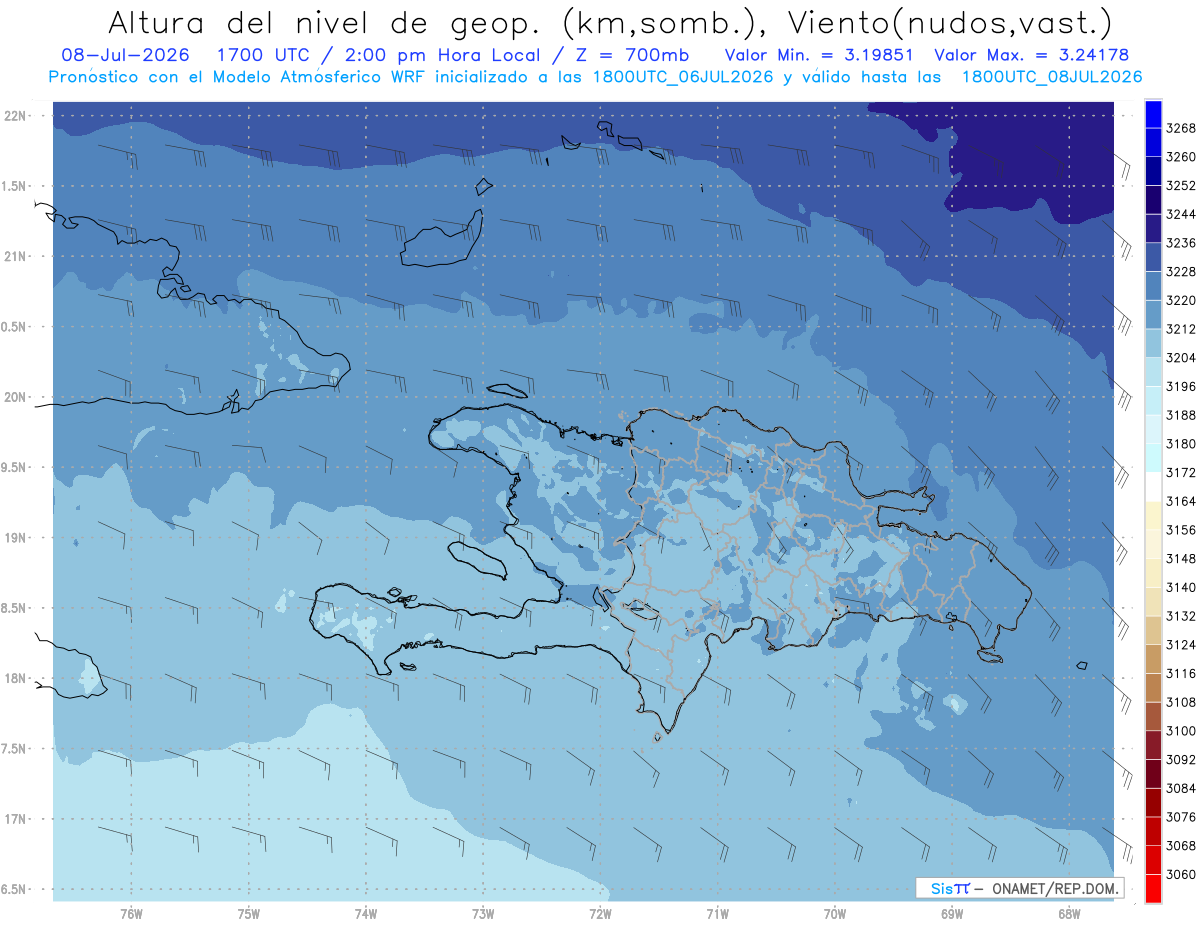Screen dimensions: 1200x927
Task: Click the longitude label 75W
Action: tap(249, 914)
